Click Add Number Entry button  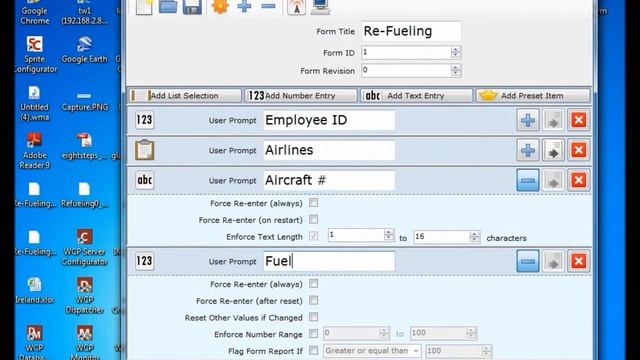[x=301, y=96]
